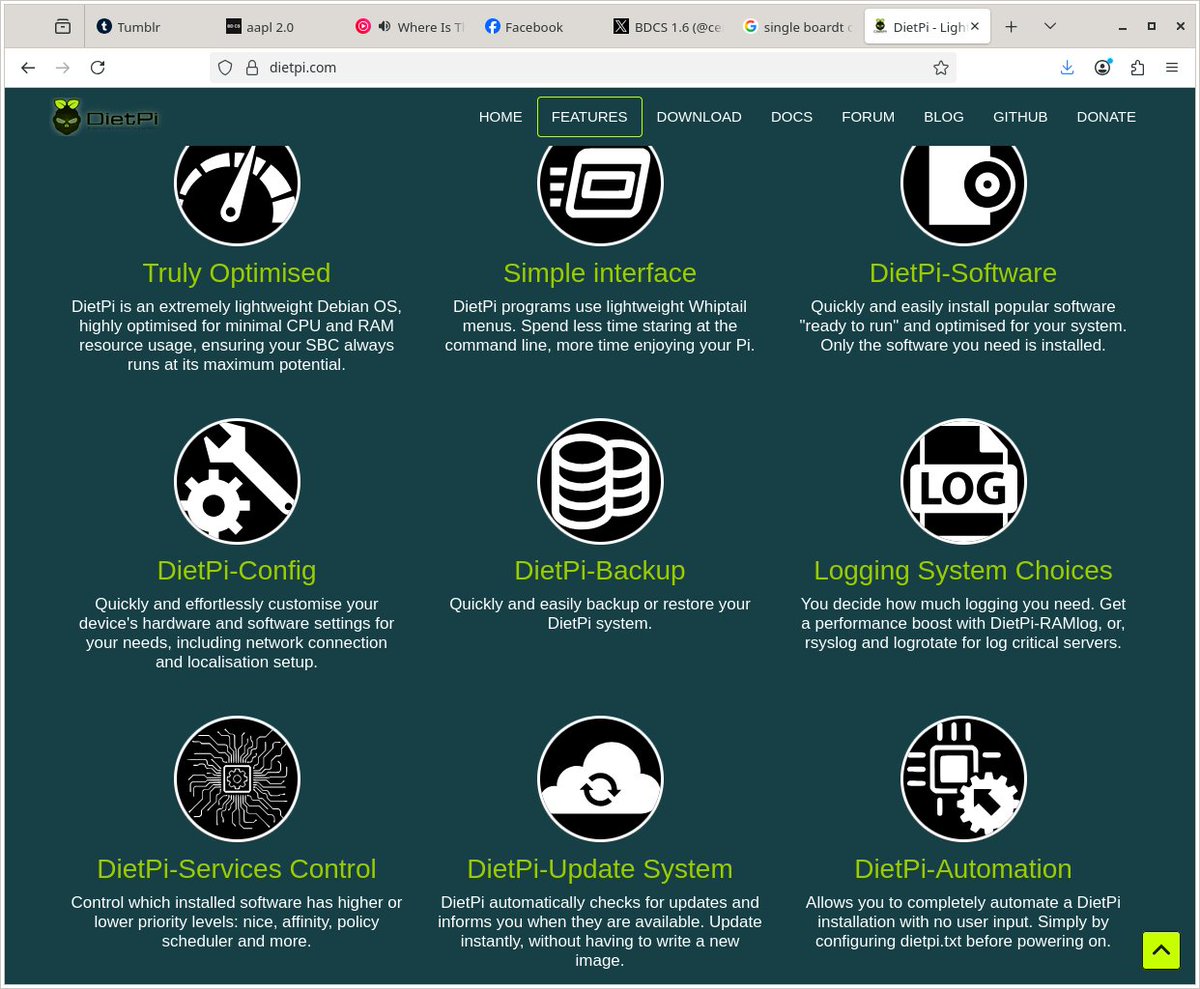Click the DietPi logo in the header

[x=105, y=117]
